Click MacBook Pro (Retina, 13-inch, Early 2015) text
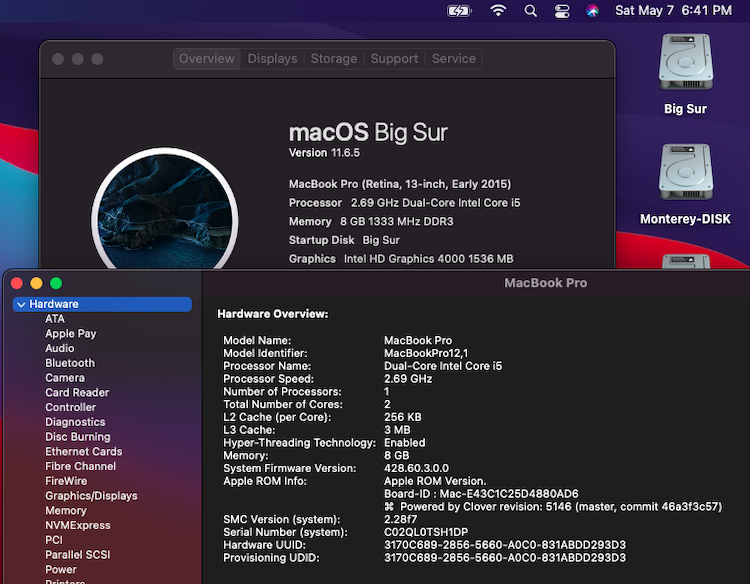Image resolution: width=750 pixels, height=584 pixels. (x=400, y=184)
